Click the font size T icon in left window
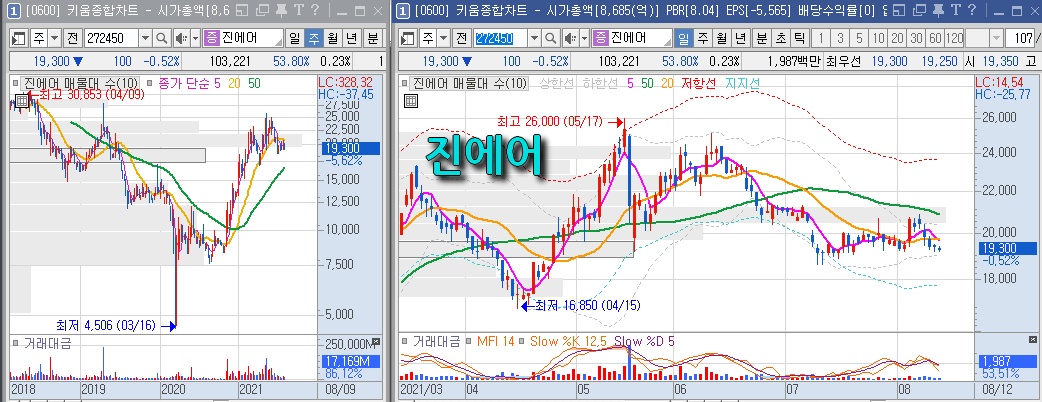Image resolution: width=1042 pixels, height=402 pixels. coord(298,11)
